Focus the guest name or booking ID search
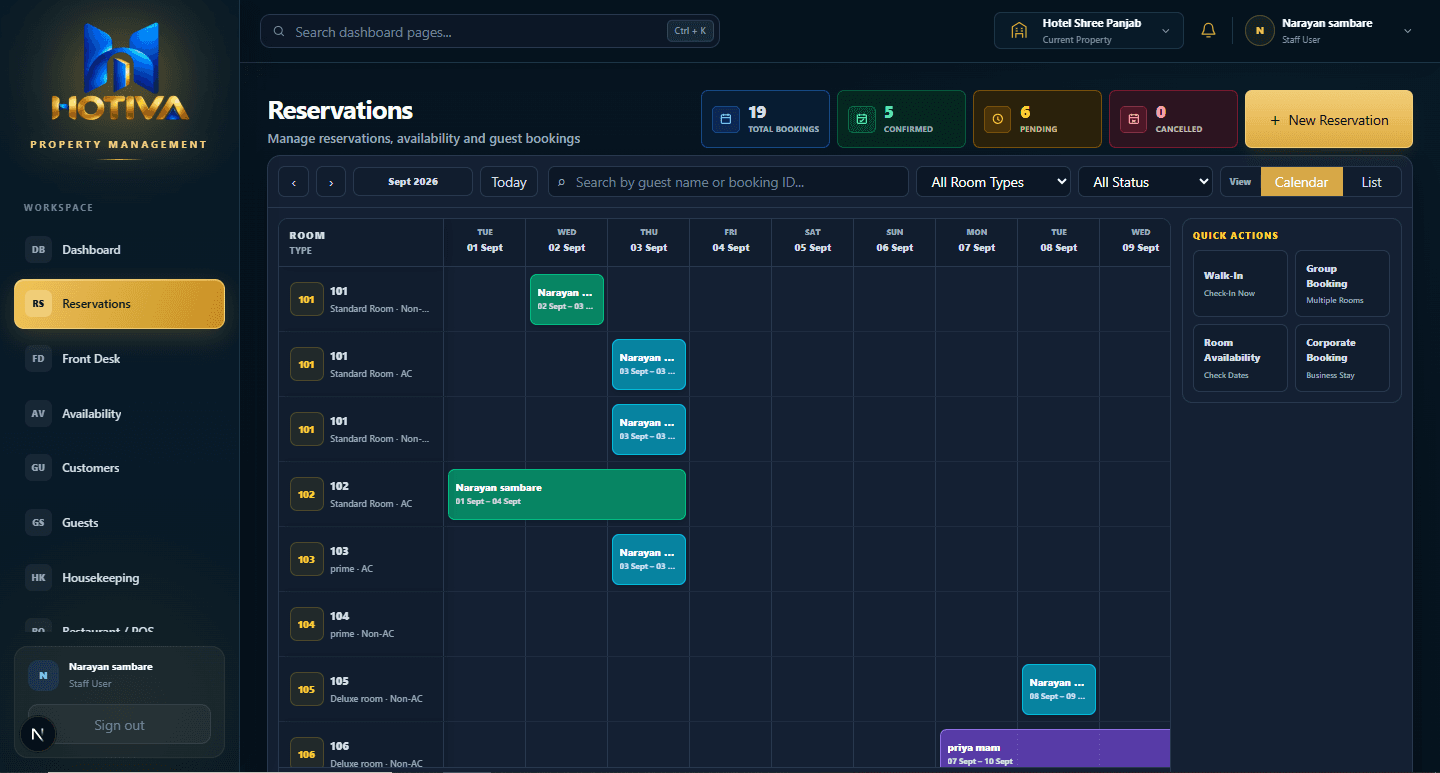Image resolution: width=1440 pixels, height=773 pixels. click(728, 182)
